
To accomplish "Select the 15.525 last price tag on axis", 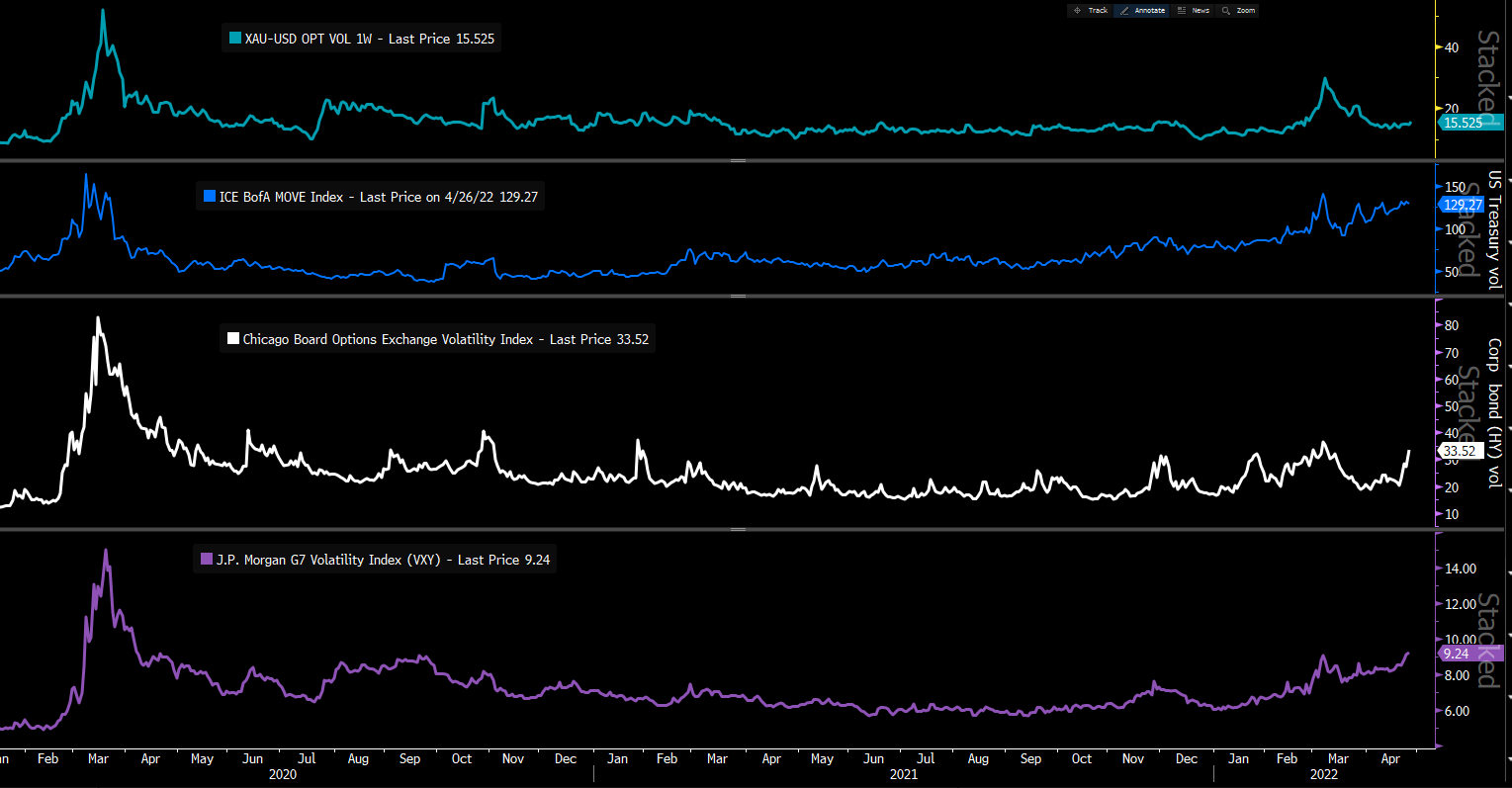I will click(1464, 123).
